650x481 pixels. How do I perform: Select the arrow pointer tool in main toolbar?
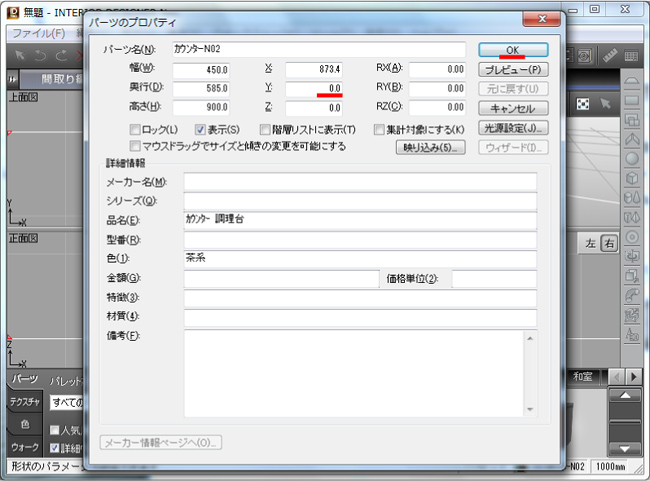tap(19, 54)
